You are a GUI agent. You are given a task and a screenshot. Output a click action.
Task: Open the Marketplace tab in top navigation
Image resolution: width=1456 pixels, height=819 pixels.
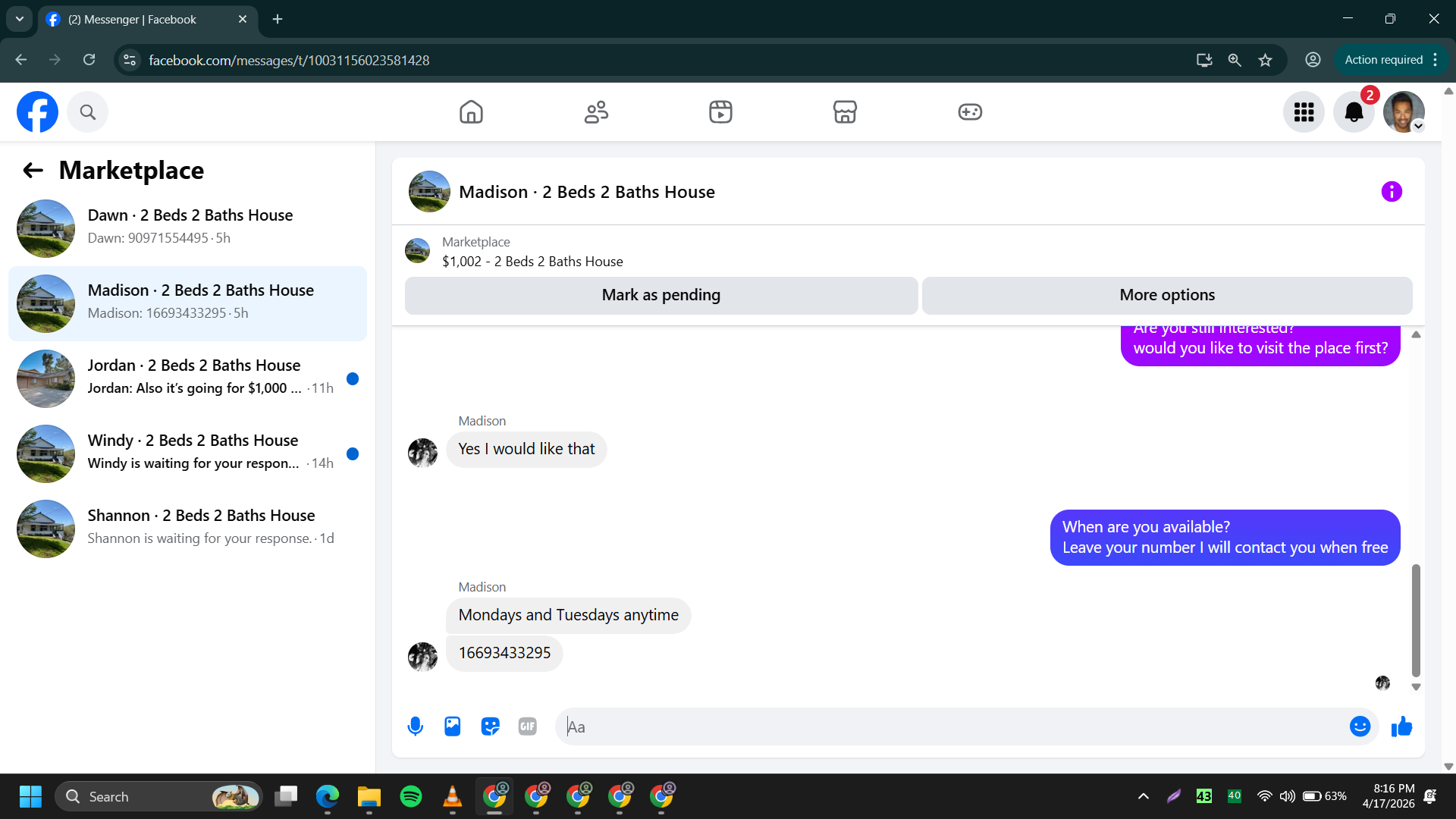(x=845, y=112)
